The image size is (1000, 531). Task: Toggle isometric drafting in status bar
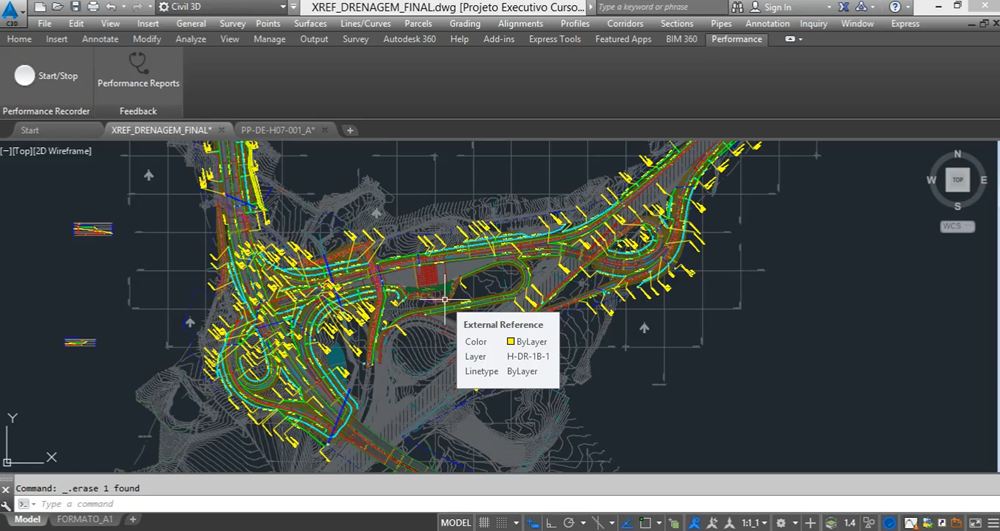click(x=598, y=523)
